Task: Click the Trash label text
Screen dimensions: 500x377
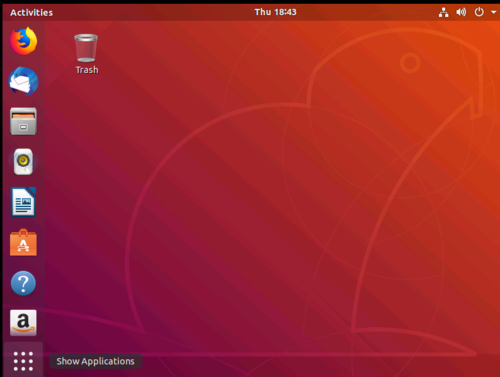Action: point(87,70)
